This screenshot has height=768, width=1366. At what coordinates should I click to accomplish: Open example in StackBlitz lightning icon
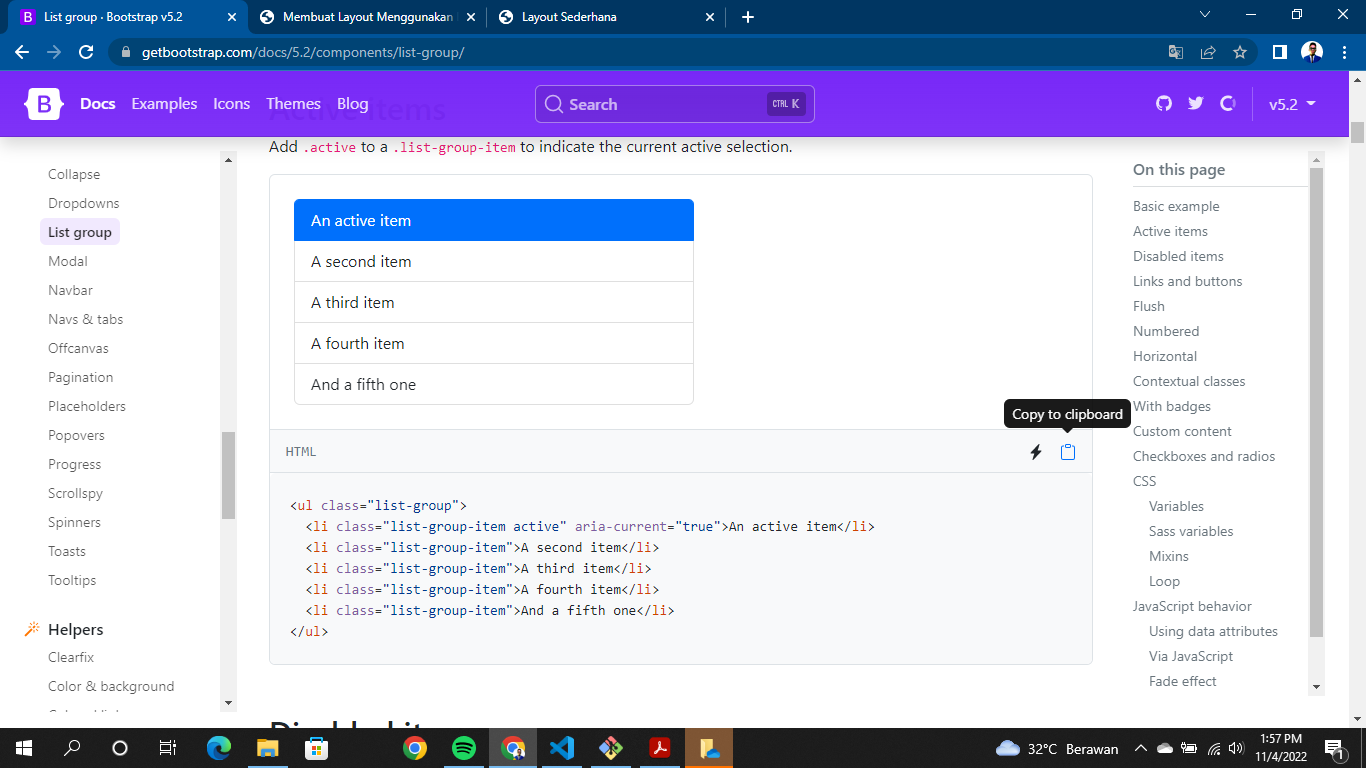tap(1036, 452)
